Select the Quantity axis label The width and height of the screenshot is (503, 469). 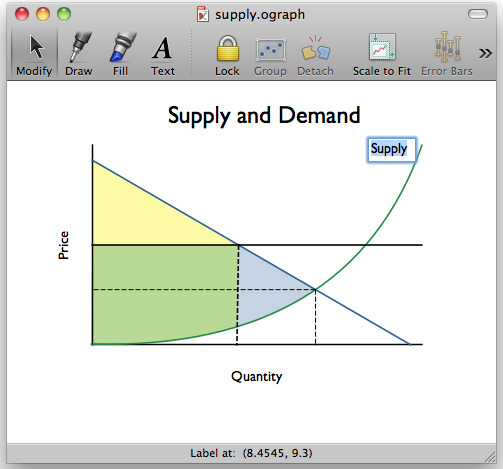tap(257, 377)
